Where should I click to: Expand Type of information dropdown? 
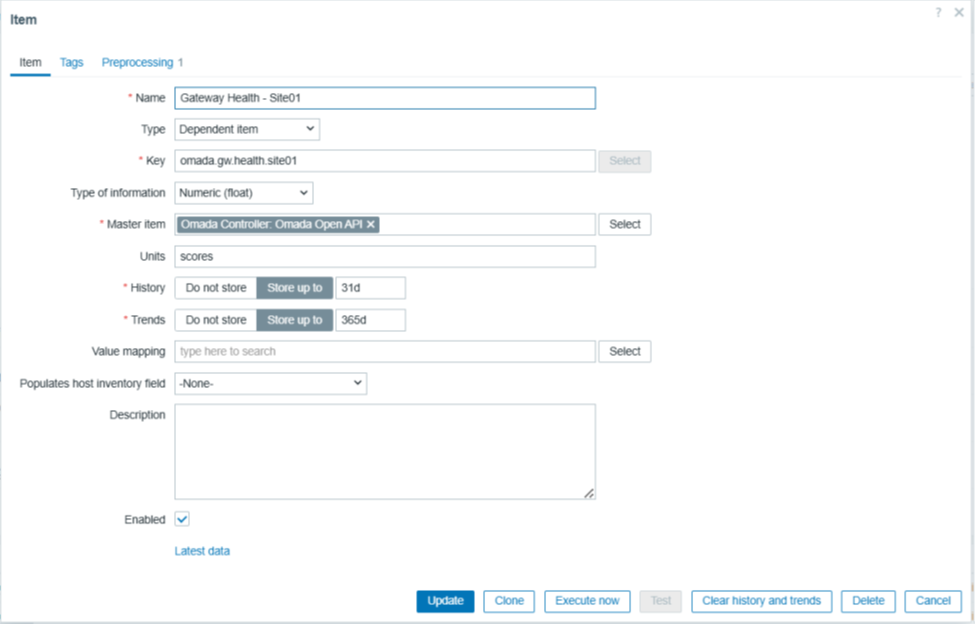[x=243, y=193]
